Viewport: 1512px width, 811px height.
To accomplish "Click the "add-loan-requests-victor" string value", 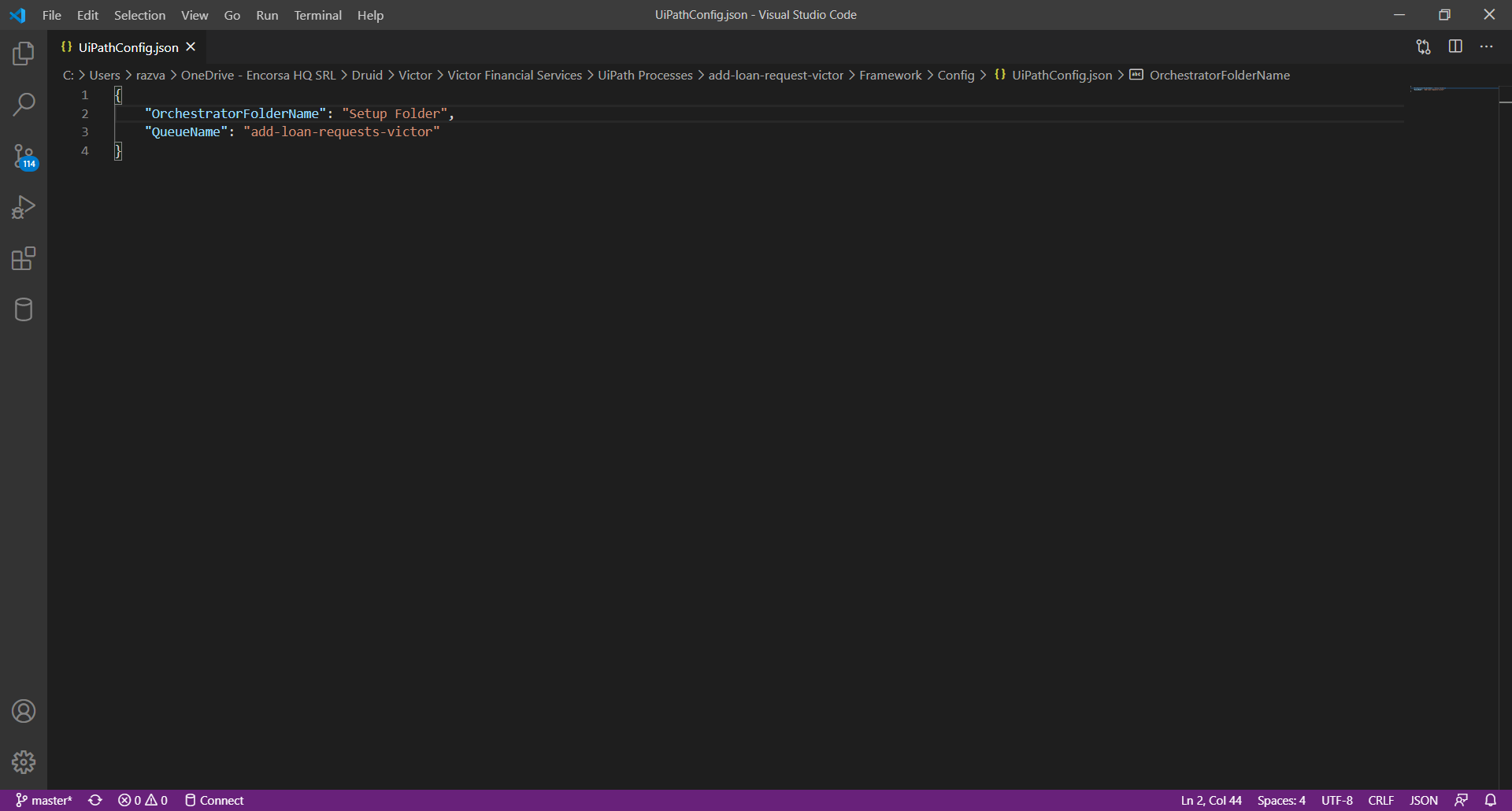I will pos(342,131).
